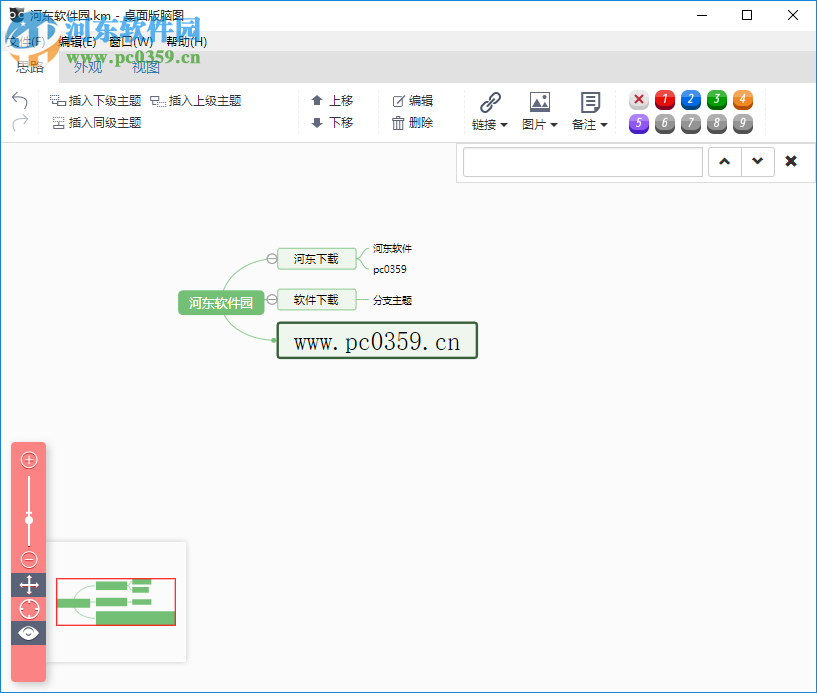The image size is (817, 693).
Task: Select the 河东软件 leaf node
Action: 392,249
